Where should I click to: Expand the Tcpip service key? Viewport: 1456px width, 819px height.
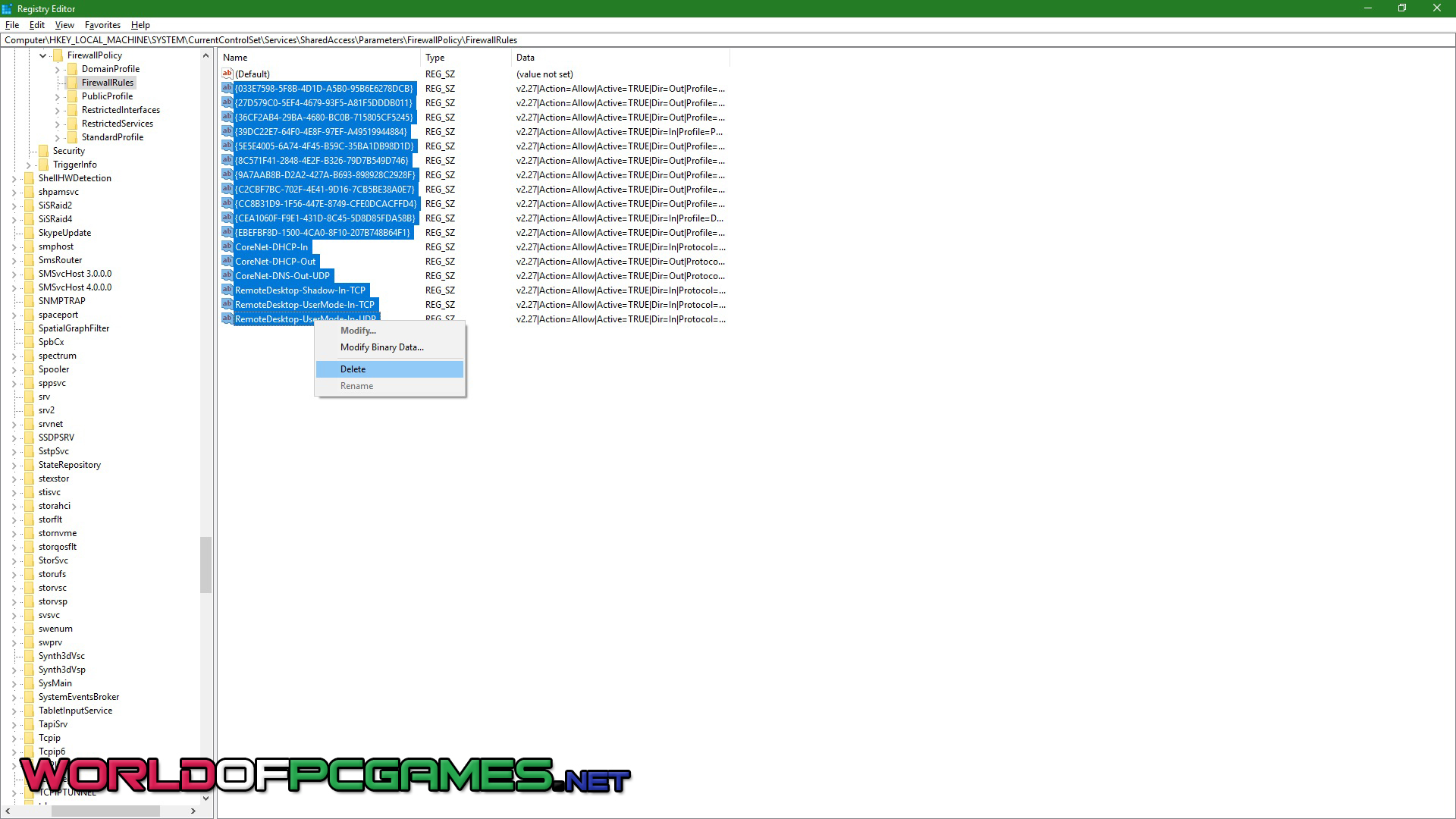[x=14, y=738]
